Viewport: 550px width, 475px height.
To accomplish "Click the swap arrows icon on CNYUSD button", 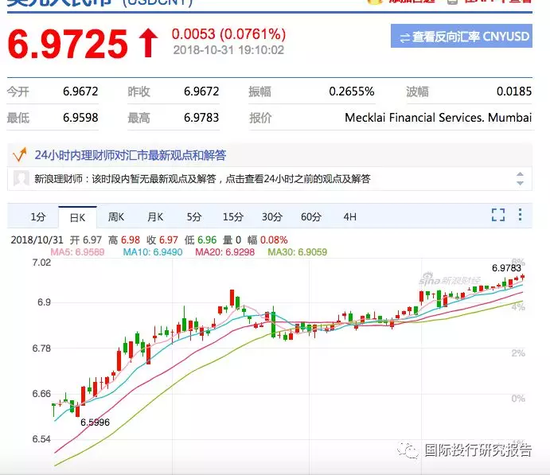I will pos(404,38).
